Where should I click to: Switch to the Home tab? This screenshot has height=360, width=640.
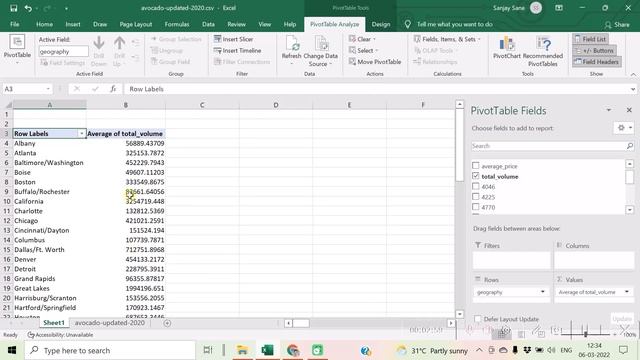pos(44,24)
